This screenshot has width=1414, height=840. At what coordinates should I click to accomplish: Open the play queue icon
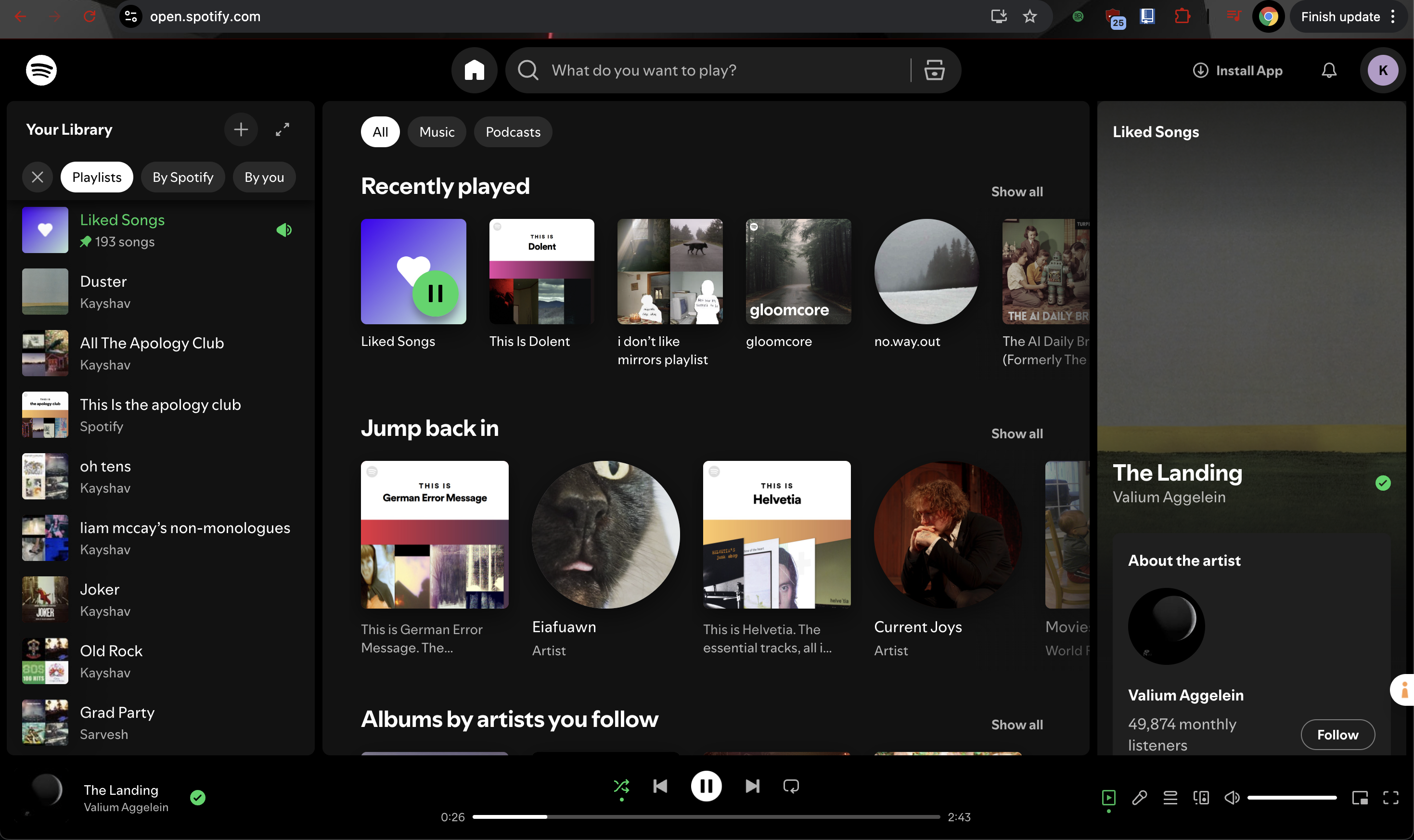(x=1170, y=798)
